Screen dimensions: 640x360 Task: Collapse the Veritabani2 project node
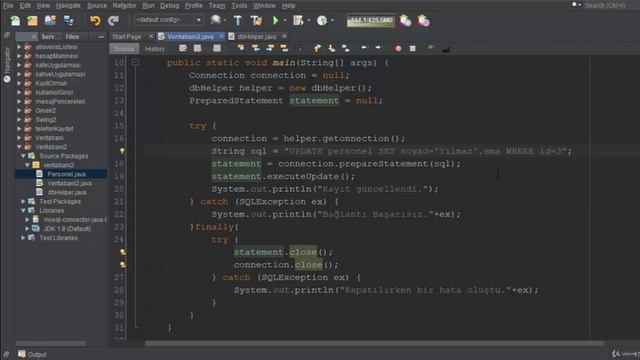pyautogui.click(x=19, y=147)
